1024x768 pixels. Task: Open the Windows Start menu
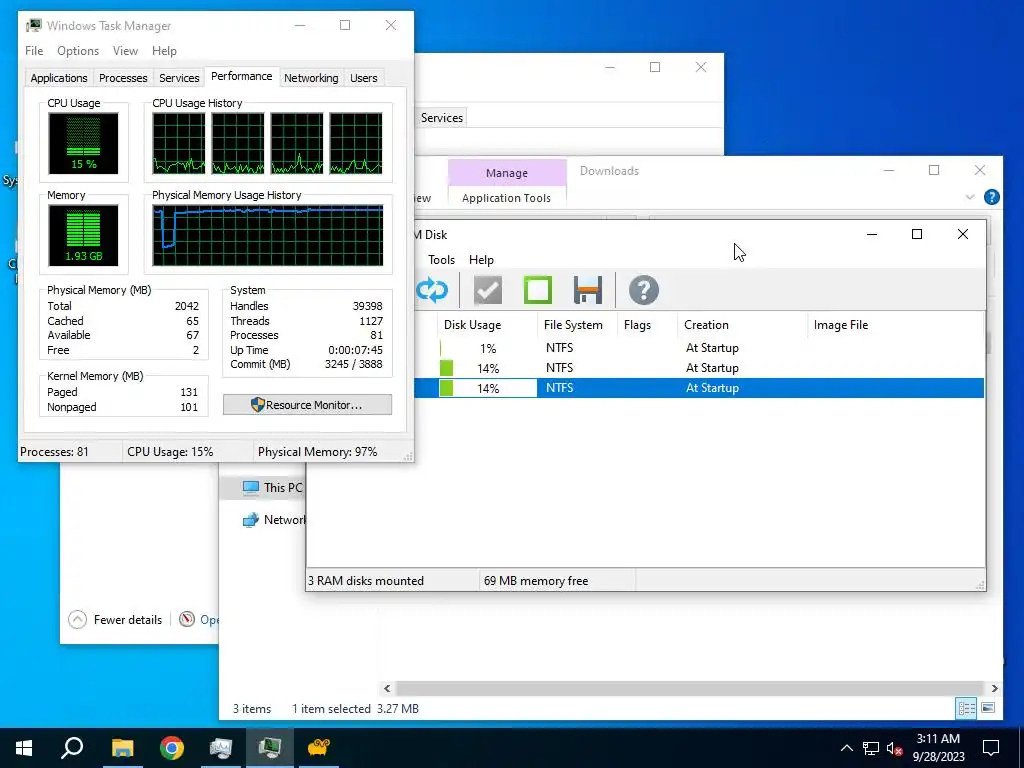[24, 748]
